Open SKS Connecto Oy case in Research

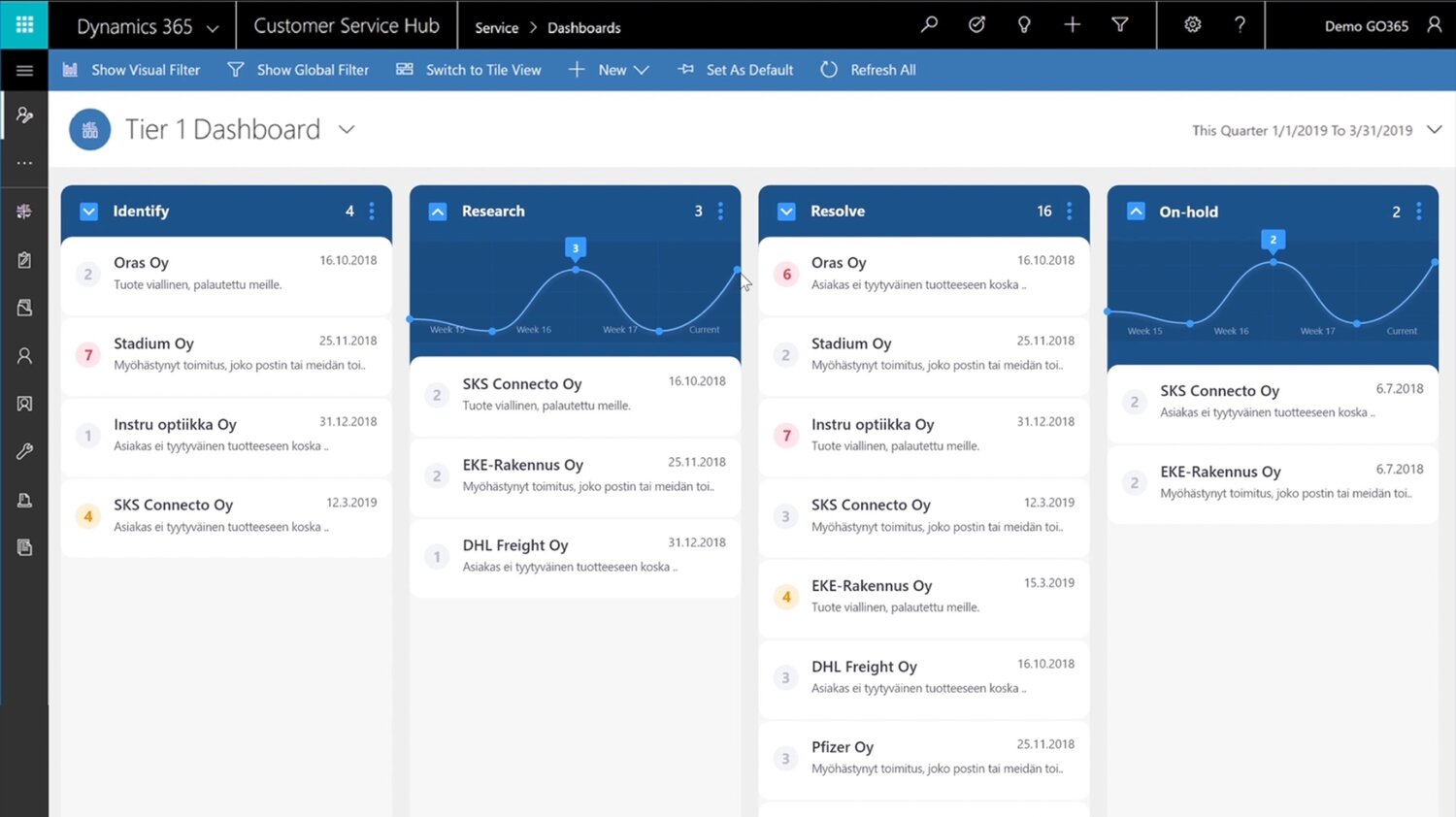tap(576, 396)
